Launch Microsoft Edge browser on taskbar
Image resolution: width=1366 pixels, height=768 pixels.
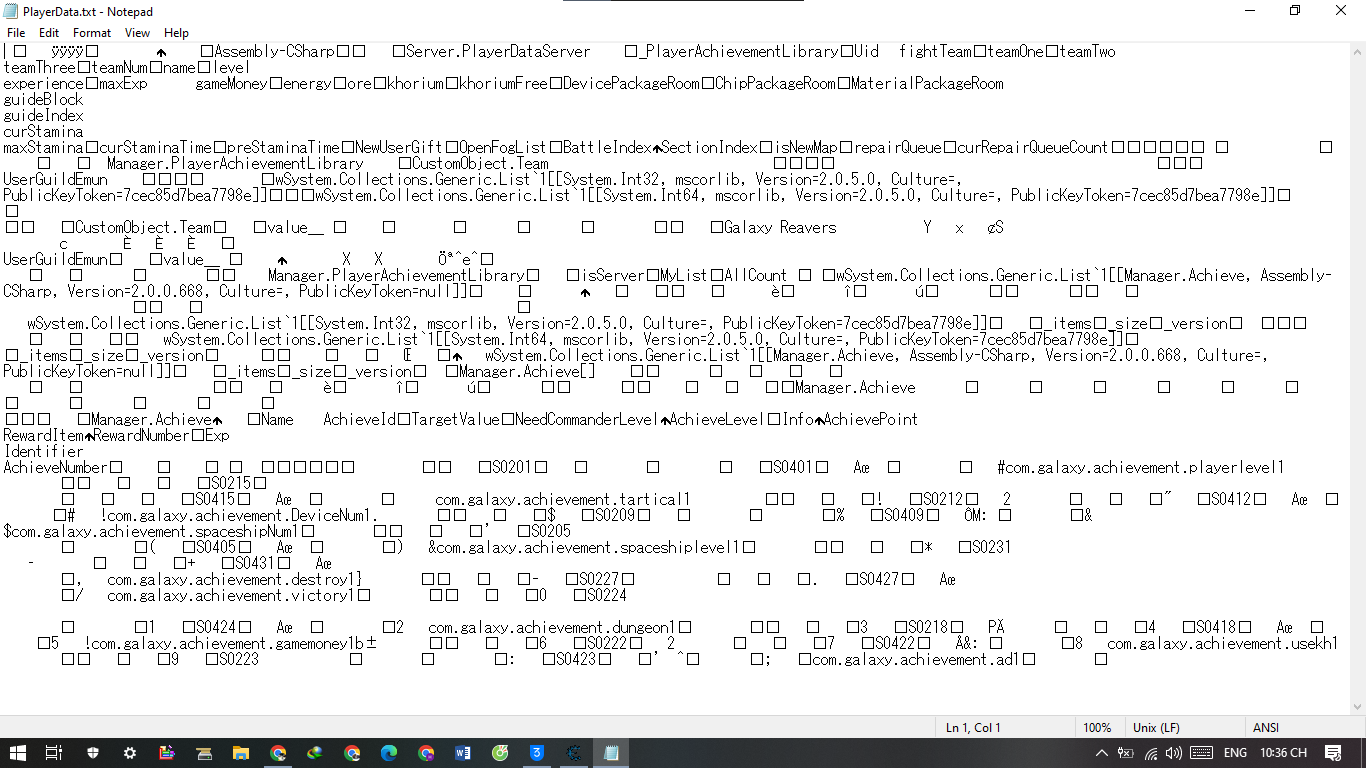pyautogui.click(x=389, y=751)
